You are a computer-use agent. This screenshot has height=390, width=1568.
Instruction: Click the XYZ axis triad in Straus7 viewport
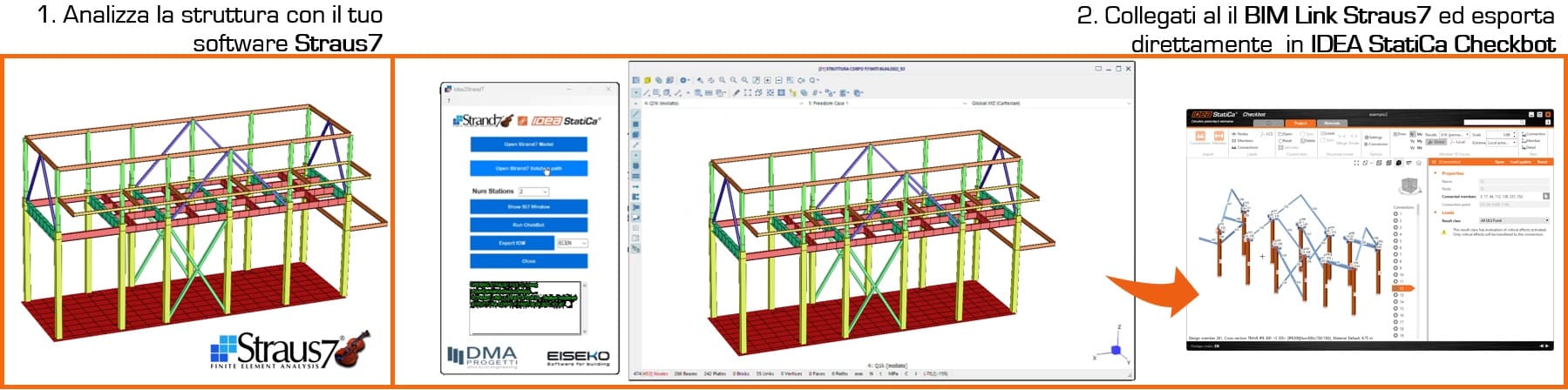[1114, 346]
